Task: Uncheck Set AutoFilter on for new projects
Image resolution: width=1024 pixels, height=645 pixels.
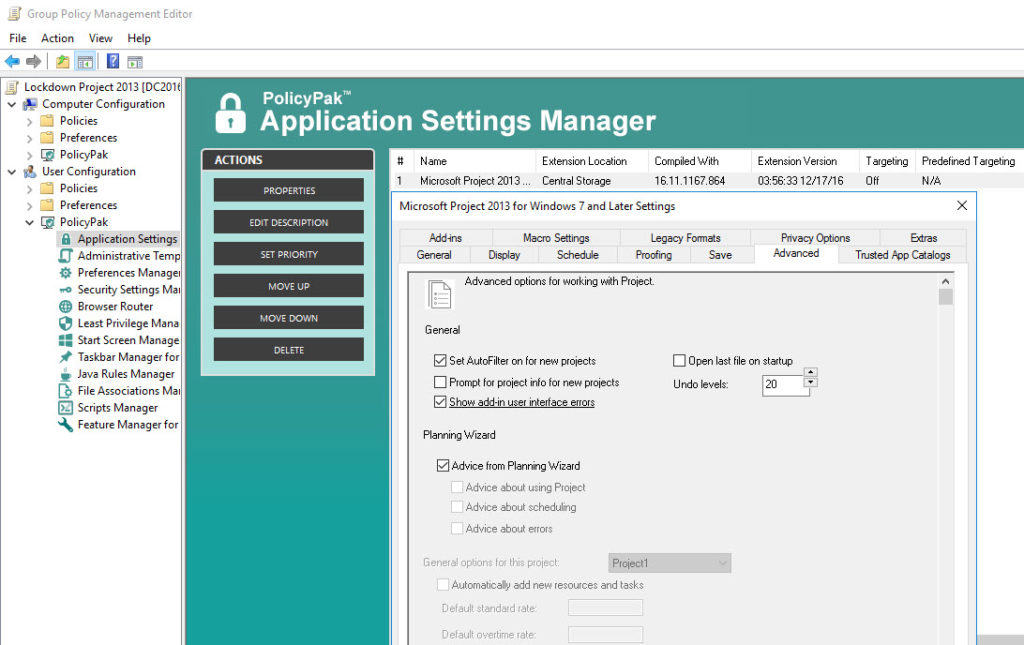Action: tap(440, 361)
